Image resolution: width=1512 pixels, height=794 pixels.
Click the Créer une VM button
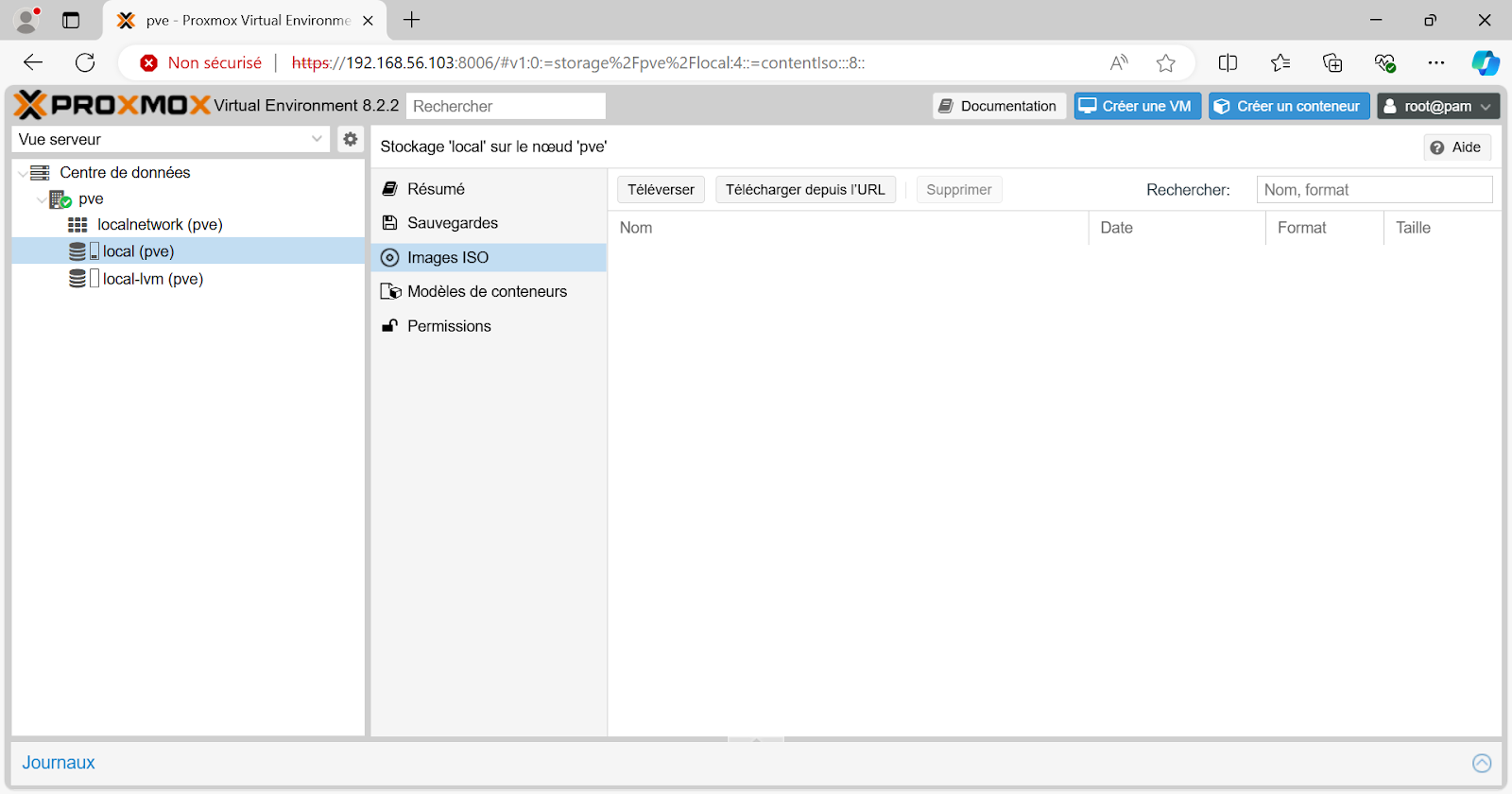pos(1138,106)
